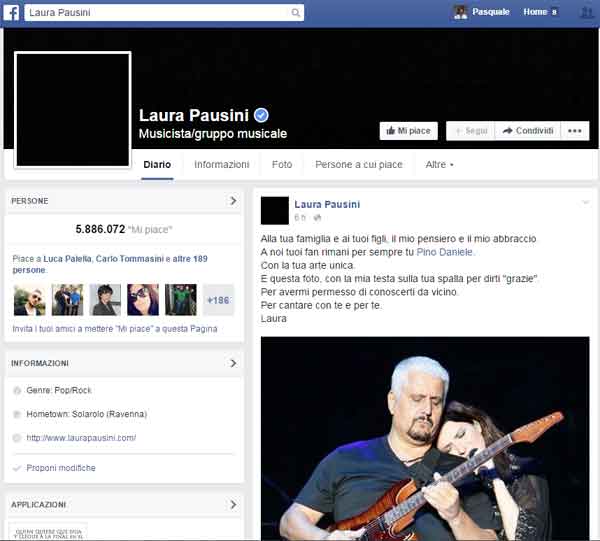600x541 pixels.
Task: Click the Condividi share button
Action: click(x=528, y=131)
